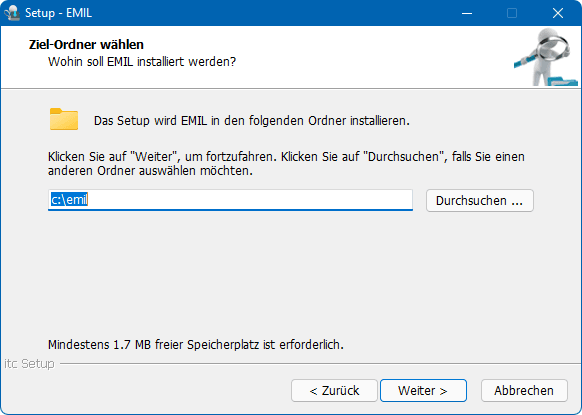Screen dimensions: 582x415
Task: Click the 'itc Setup' footer label
Action: tap(29, 364)
